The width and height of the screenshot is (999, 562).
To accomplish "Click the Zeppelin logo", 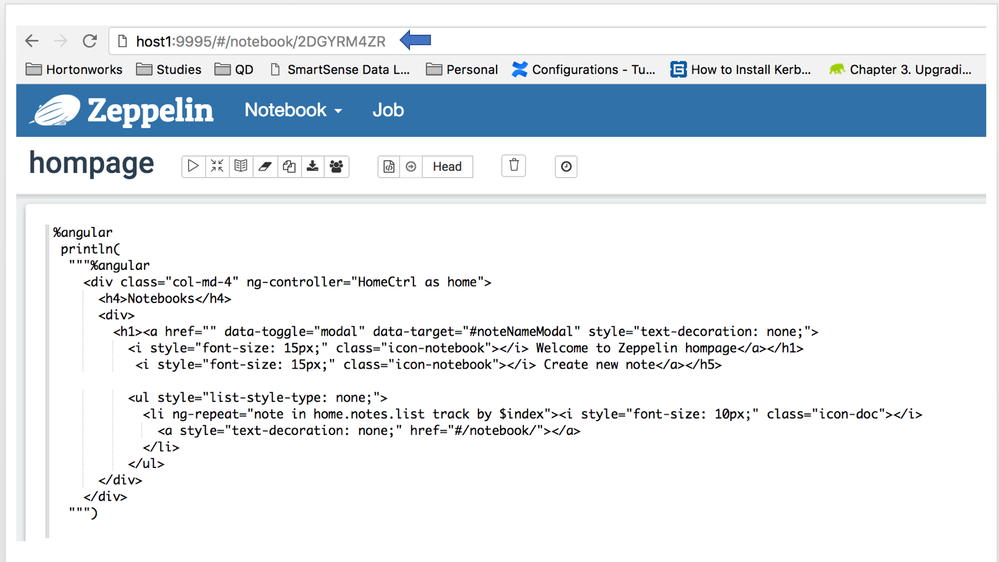I will coord(122,111).
